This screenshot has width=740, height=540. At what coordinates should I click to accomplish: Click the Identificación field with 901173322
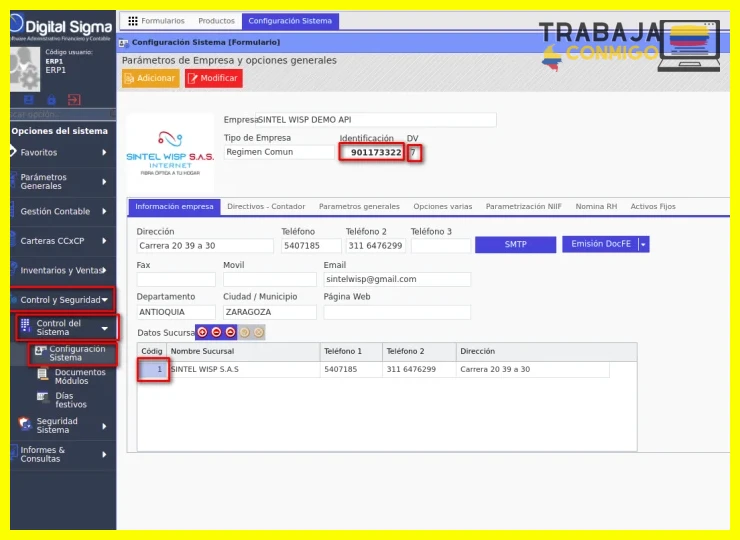pyautogui.click(x=371, y=152)
